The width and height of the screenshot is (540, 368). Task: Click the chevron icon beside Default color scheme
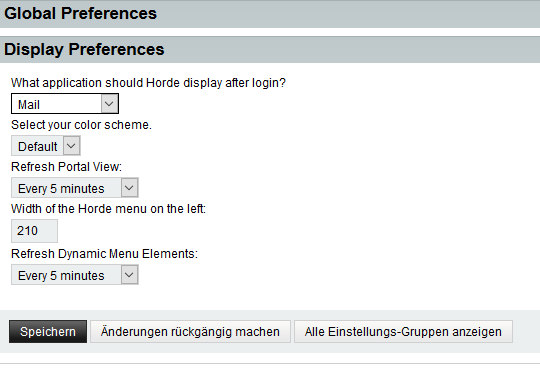point(71,146)
